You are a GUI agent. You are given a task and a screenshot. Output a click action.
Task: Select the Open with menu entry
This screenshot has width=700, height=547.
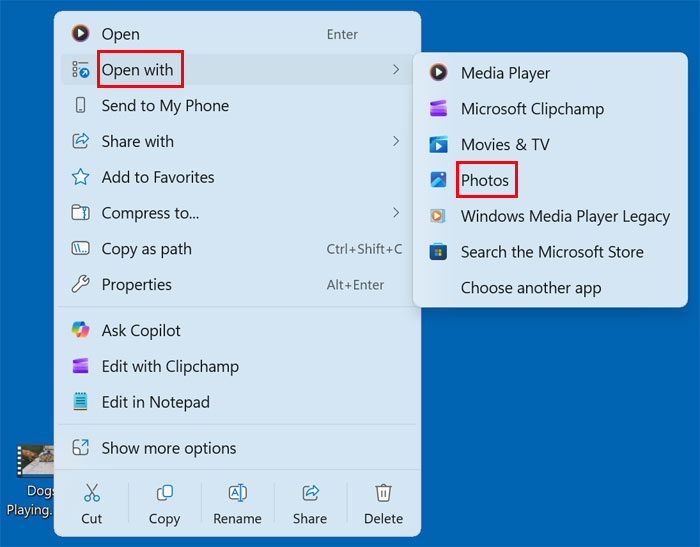pos(237,70)
